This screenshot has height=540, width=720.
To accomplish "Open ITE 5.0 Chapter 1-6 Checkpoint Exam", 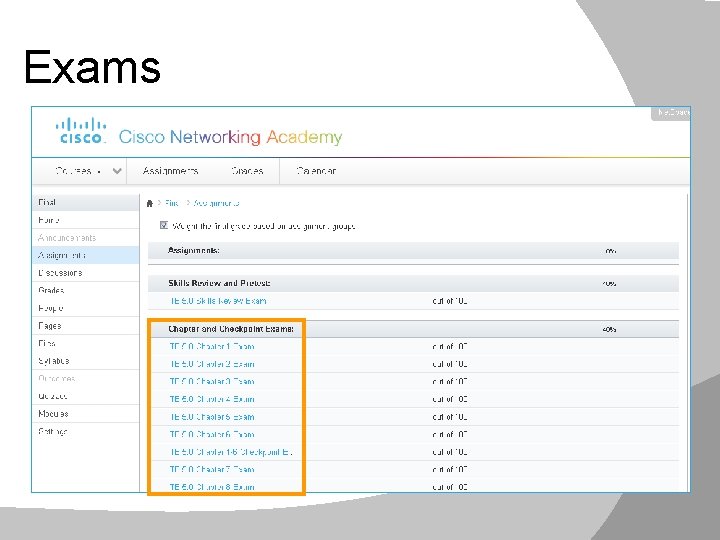I will 231,452.
